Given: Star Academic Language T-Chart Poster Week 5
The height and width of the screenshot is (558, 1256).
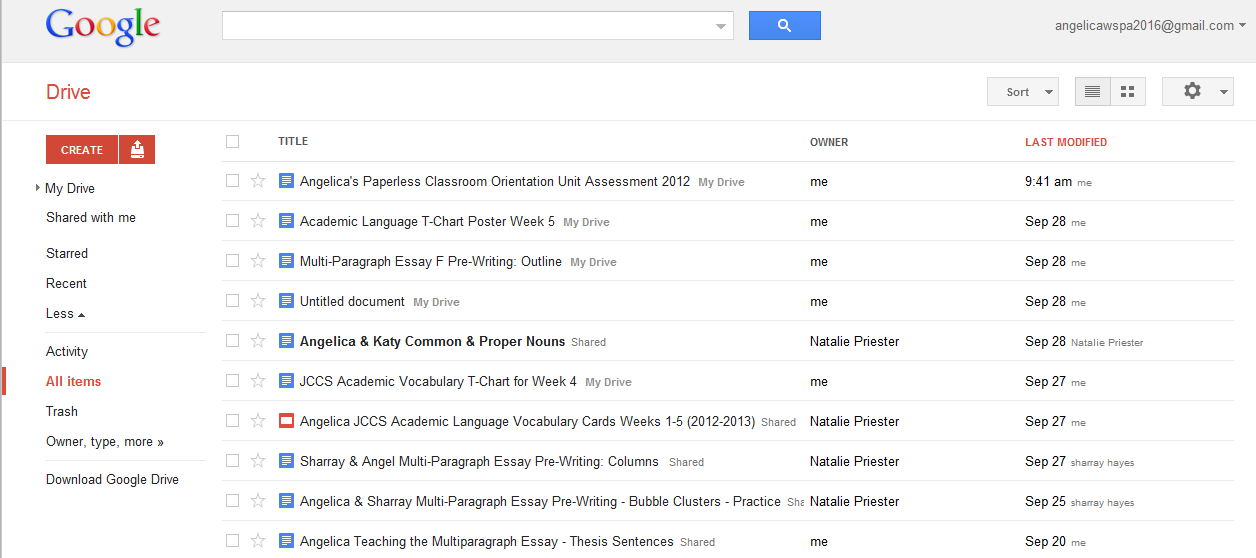Looking at the screenshot, I should [258, 221].
